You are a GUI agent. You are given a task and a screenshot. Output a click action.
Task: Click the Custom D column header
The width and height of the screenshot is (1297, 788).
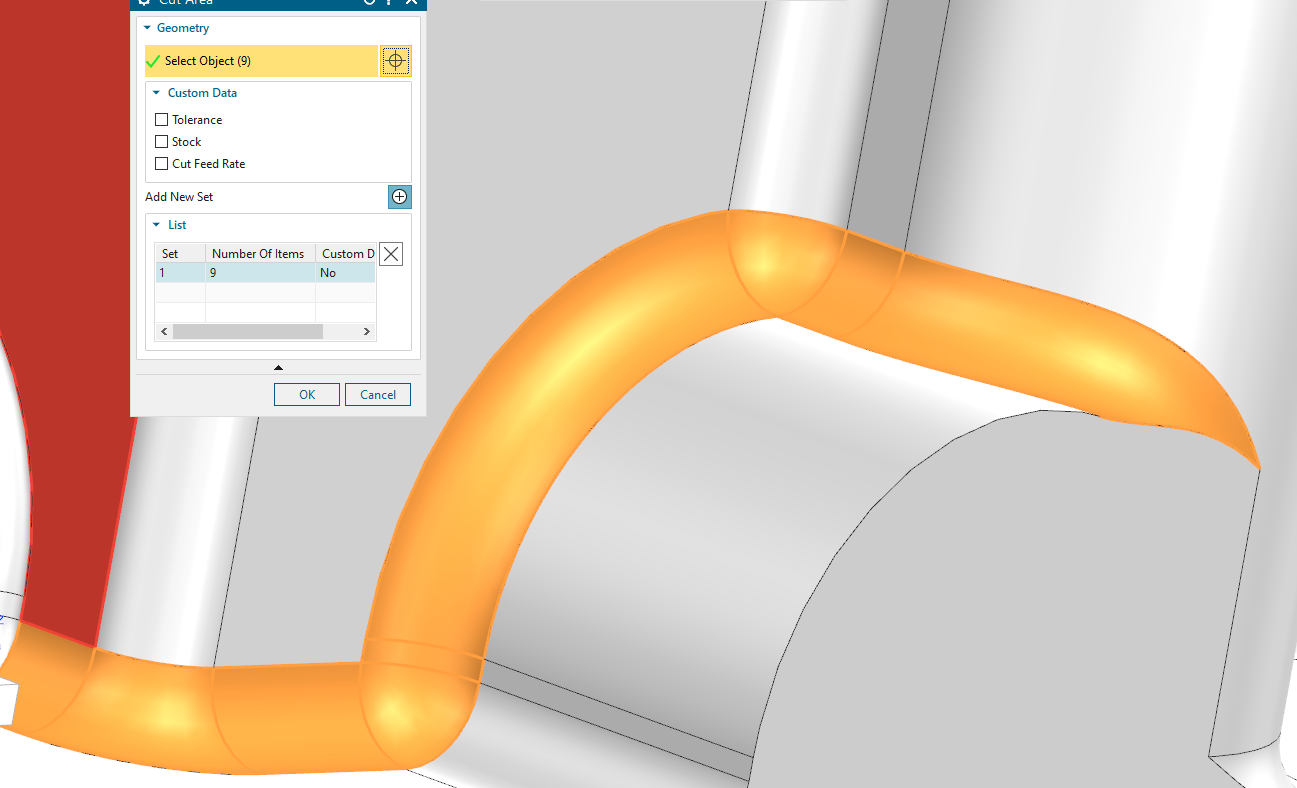346,254
